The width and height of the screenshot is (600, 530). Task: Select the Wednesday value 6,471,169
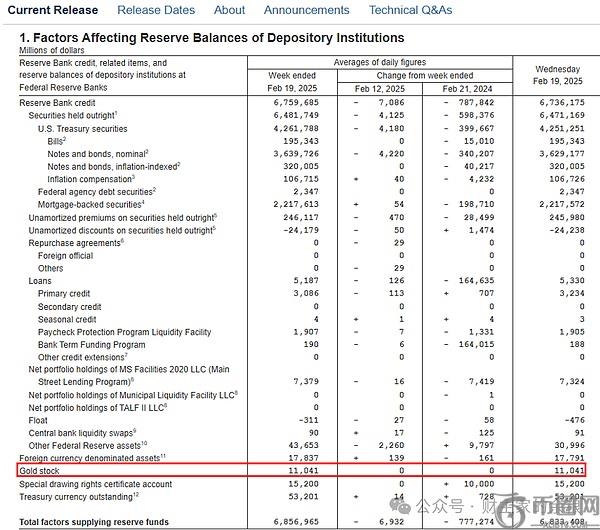[x=562, y=115]
